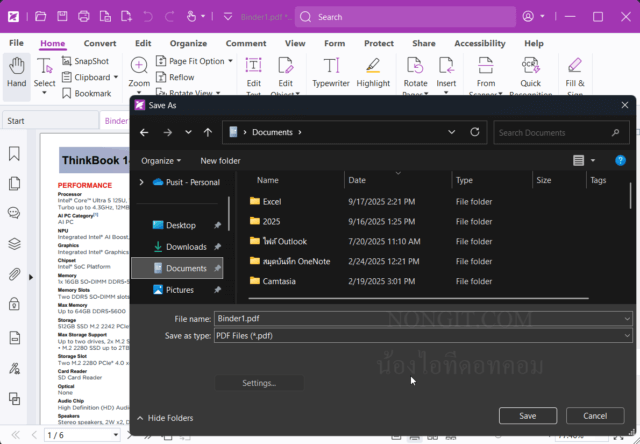The height and width of the screenshot is (444, 640).
Task: Click the Save disk icon in title bar
Action: pos(62,17)
